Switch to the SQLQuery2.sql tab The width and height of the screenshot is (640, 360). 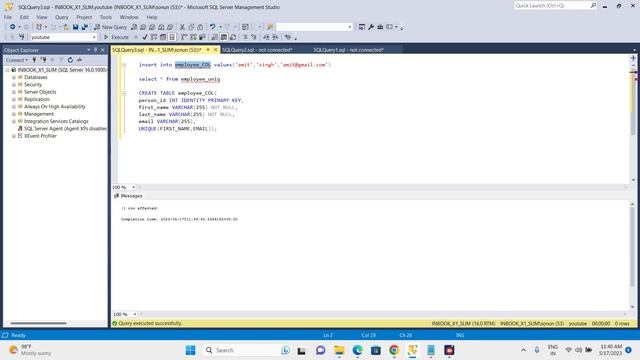[257, 50]
